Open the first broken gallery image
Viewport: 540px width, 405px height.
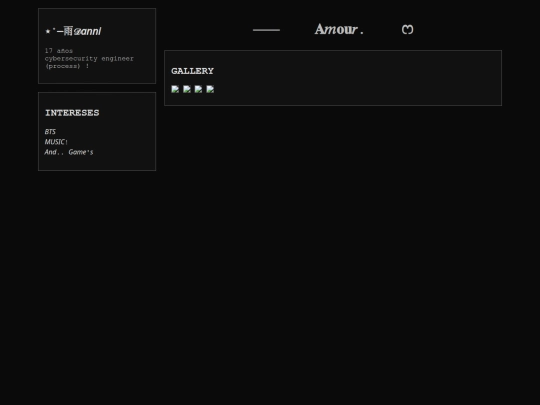[x=175, y=89]
